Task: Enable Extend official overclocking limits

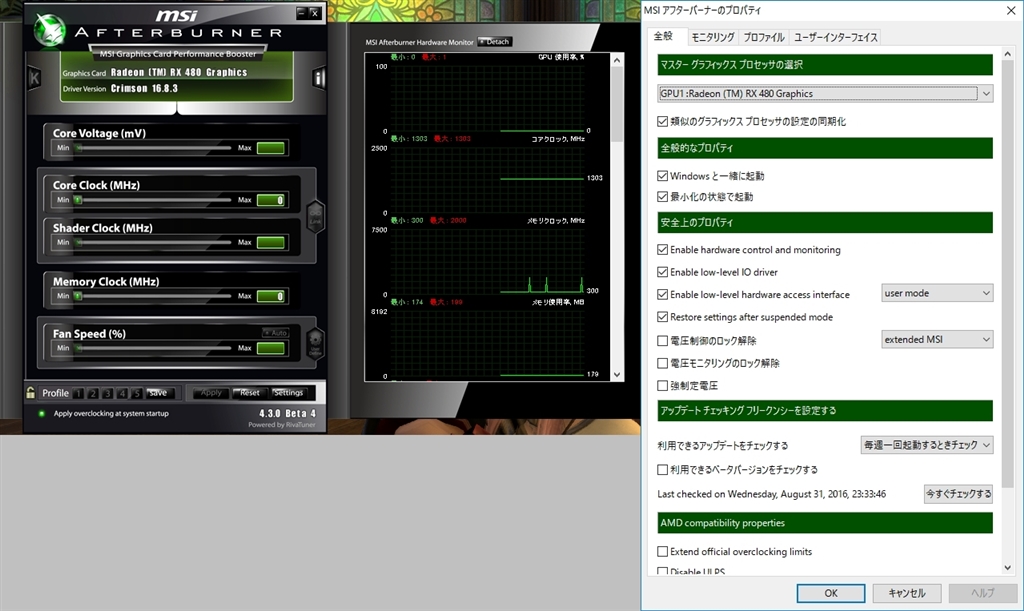Action: (x=662, y=552)
